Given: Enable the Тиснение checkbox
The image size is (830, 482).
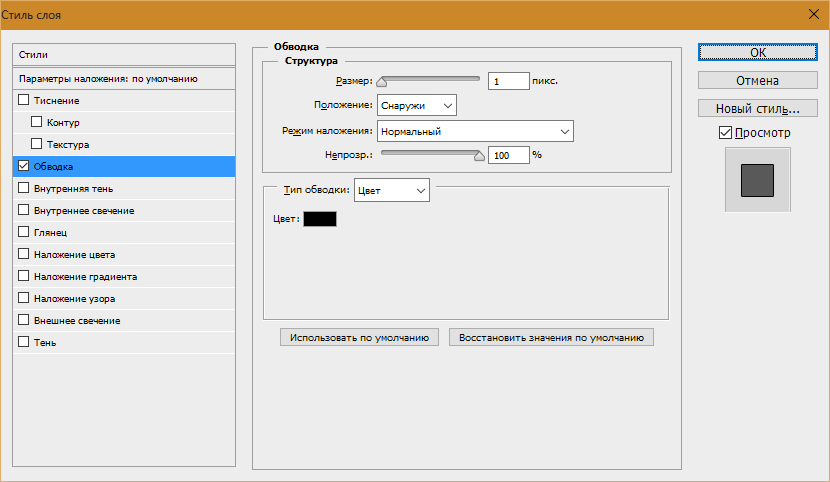Looking at the screenshot, I should (23, 99).
